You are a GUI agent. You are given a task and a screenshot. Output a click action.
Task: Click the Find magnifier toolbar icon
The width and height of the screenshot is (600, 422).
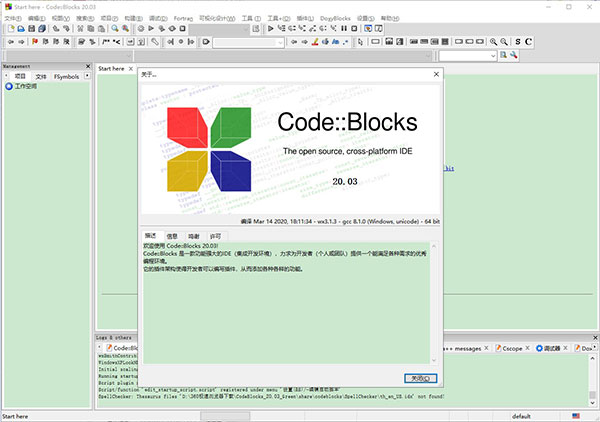[x=114, y=29]
